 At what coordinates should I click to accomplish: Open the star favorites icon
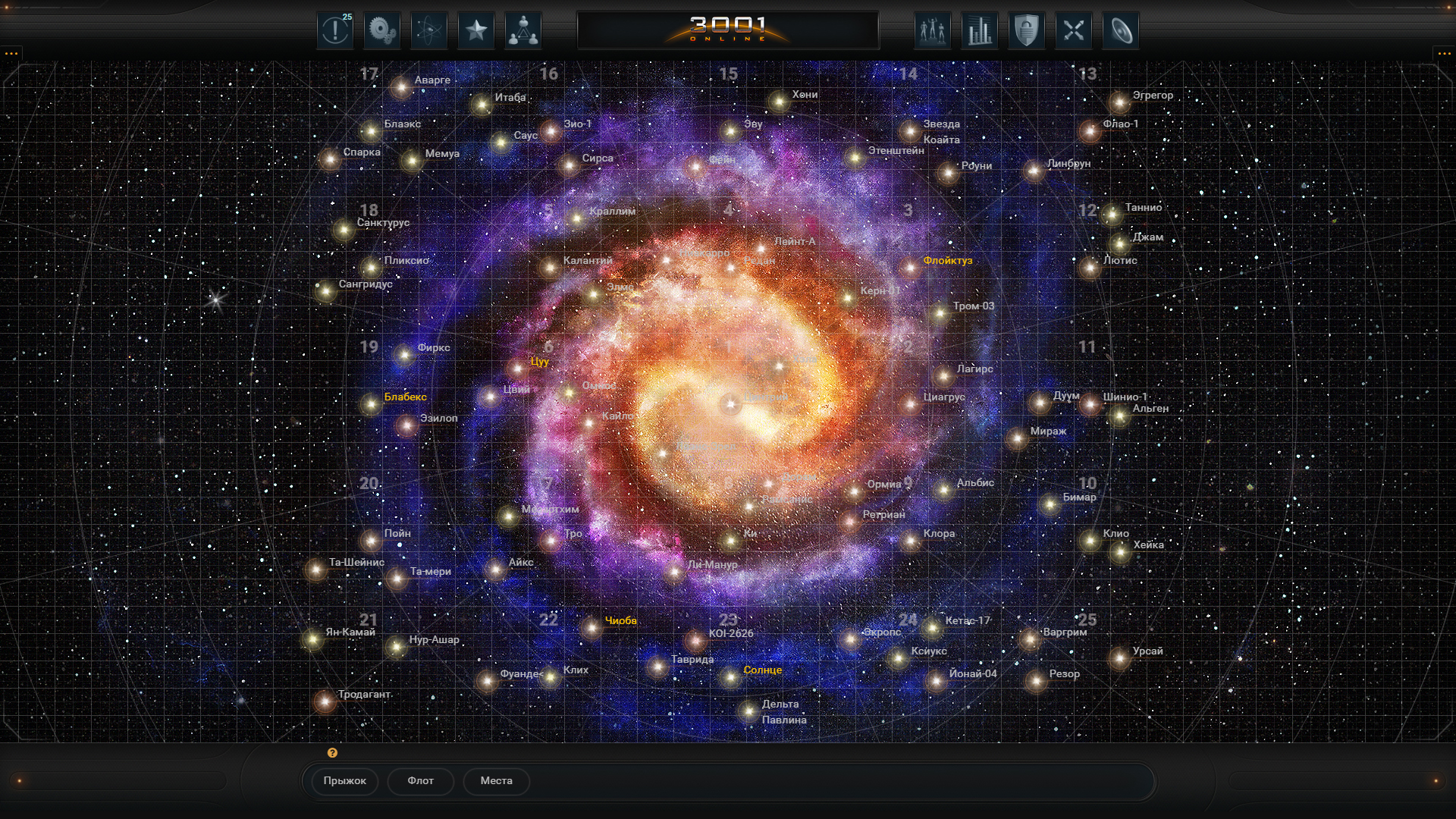(476, 30)
